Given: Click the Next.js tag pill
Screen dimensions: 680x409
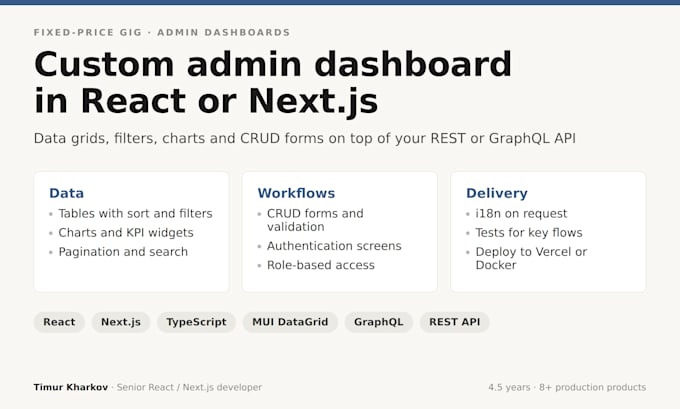Looking at the screenshot, I should click(121, 322).
